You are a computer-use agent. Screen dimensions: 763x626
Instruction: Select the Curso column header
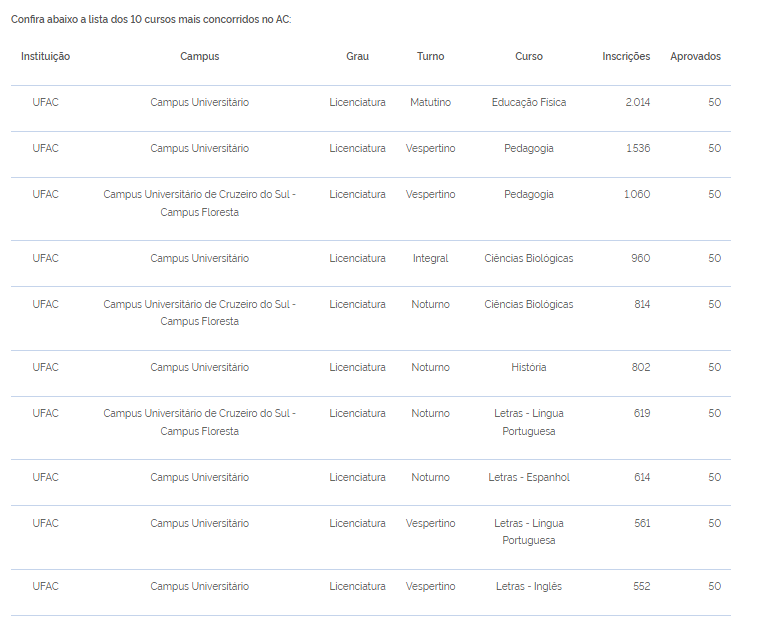(x=529, y=57)
